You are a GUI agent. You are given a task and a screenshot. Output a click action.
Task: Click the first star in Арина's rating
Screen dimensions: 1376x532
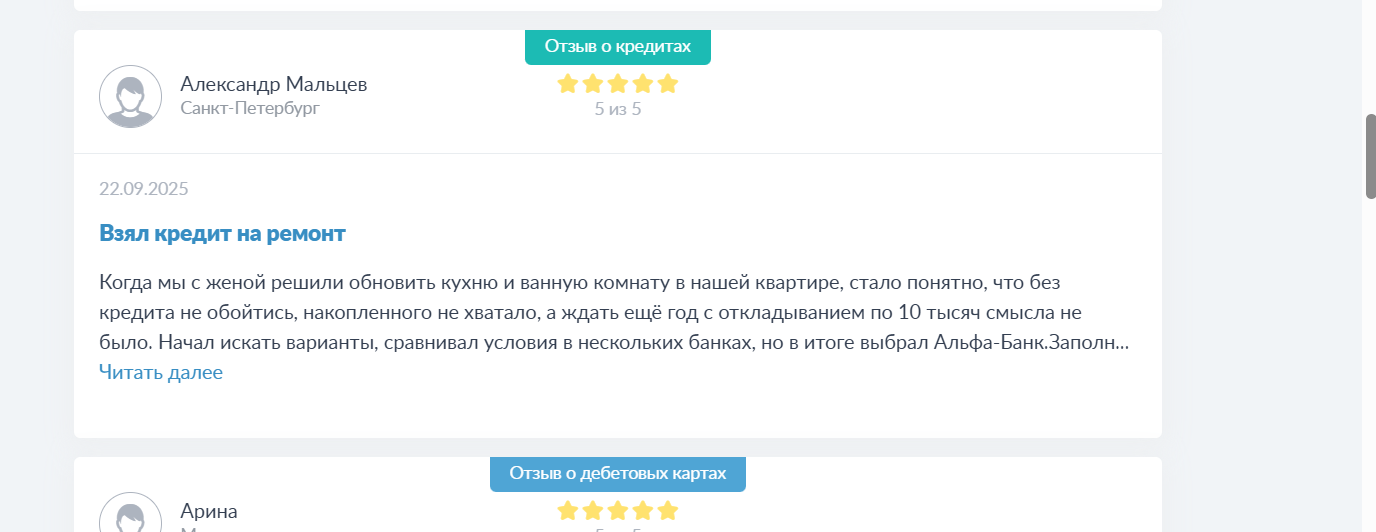568,511
